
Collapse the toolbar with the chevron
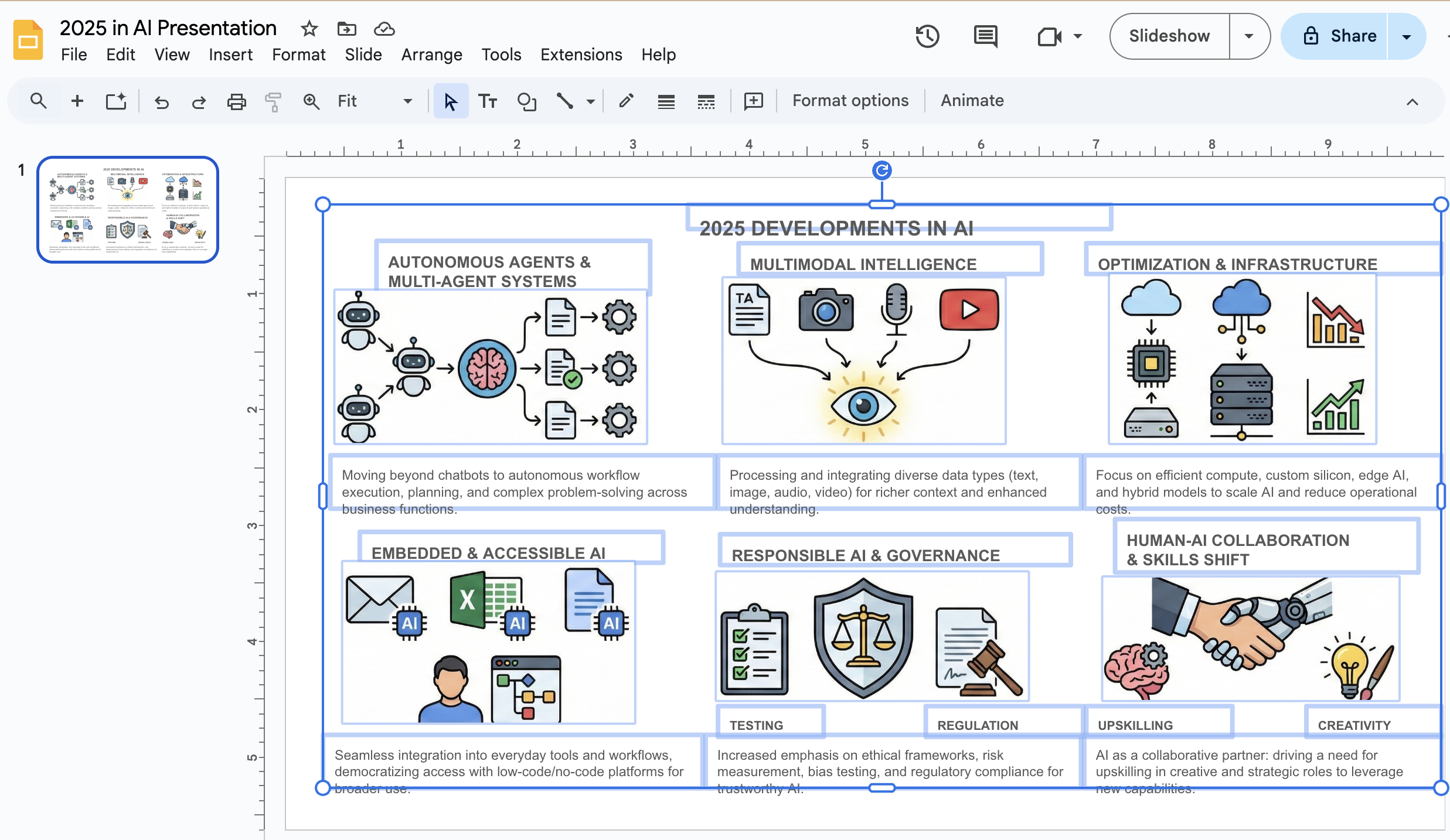(1412, 102)
